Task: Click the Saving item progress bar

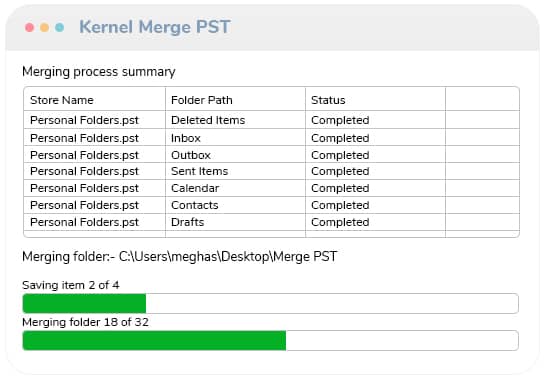Action: (271, 303)
